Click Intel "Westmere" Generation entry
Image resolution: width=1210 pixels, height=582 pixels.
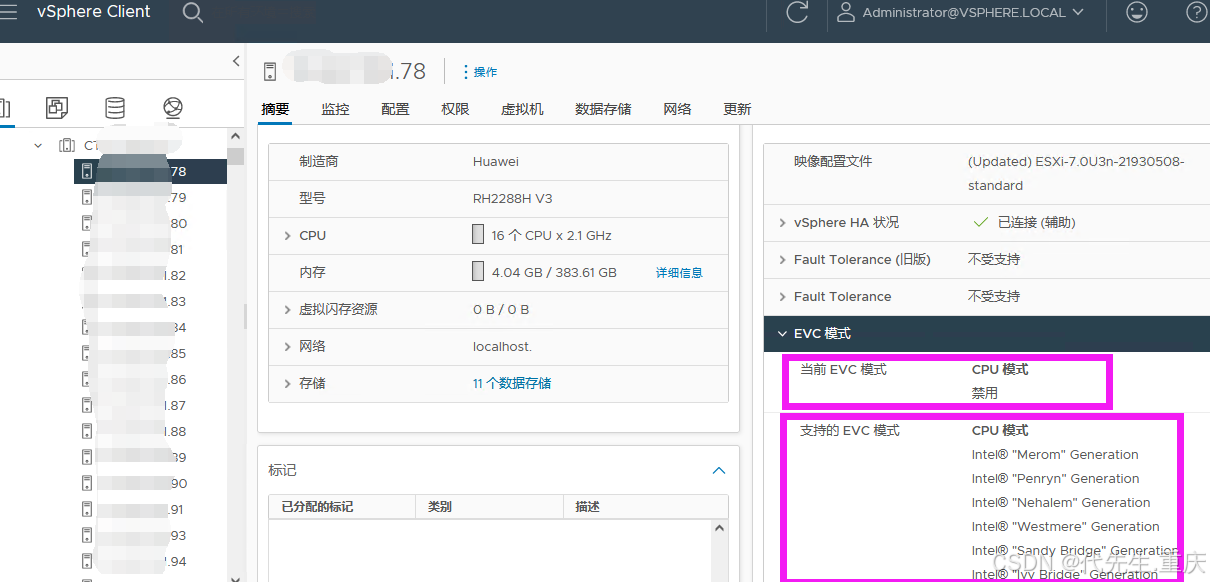point(1066,527)
